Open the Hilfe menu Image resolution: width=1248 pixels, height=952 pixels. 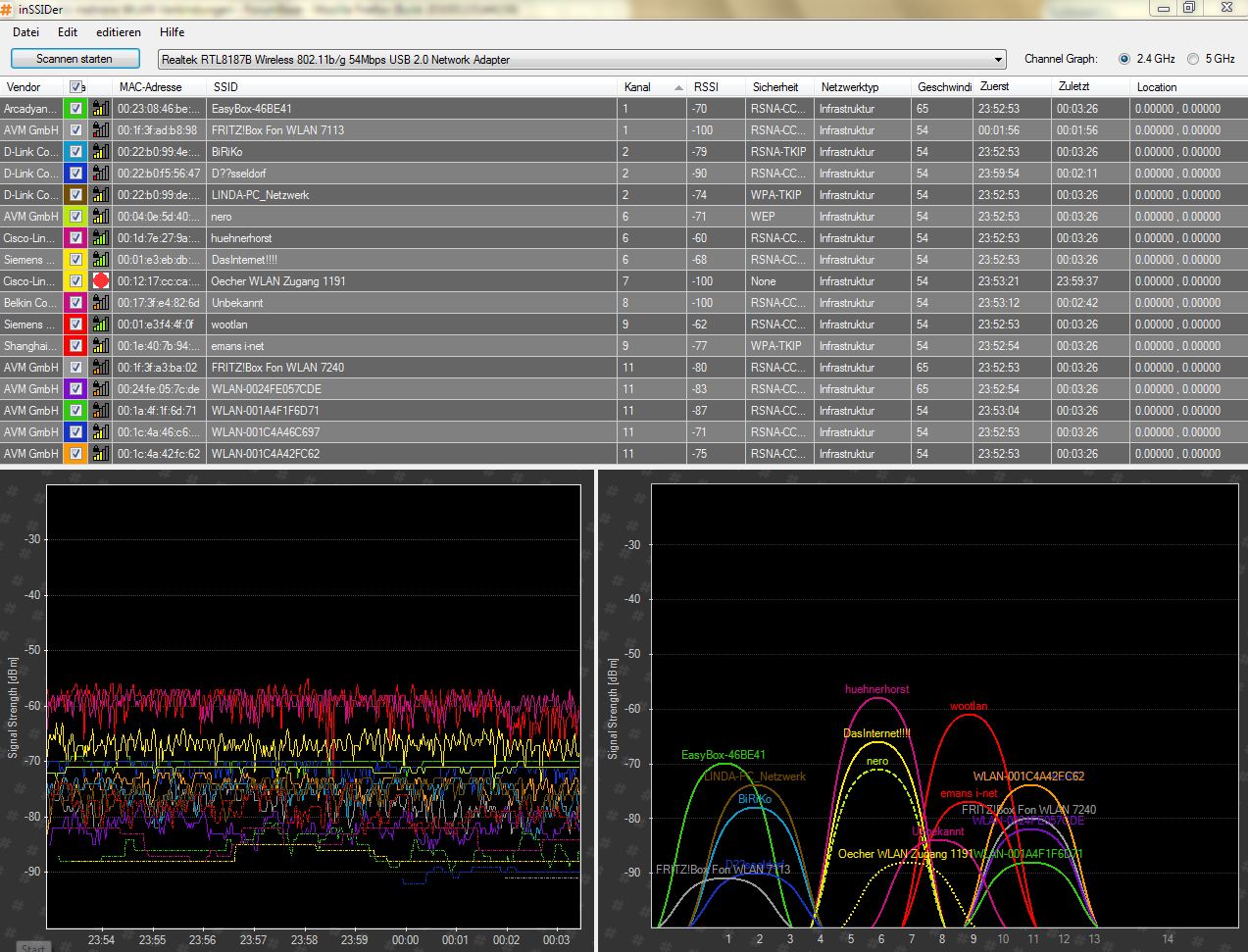pyautogui.click(x=173, y=32)
